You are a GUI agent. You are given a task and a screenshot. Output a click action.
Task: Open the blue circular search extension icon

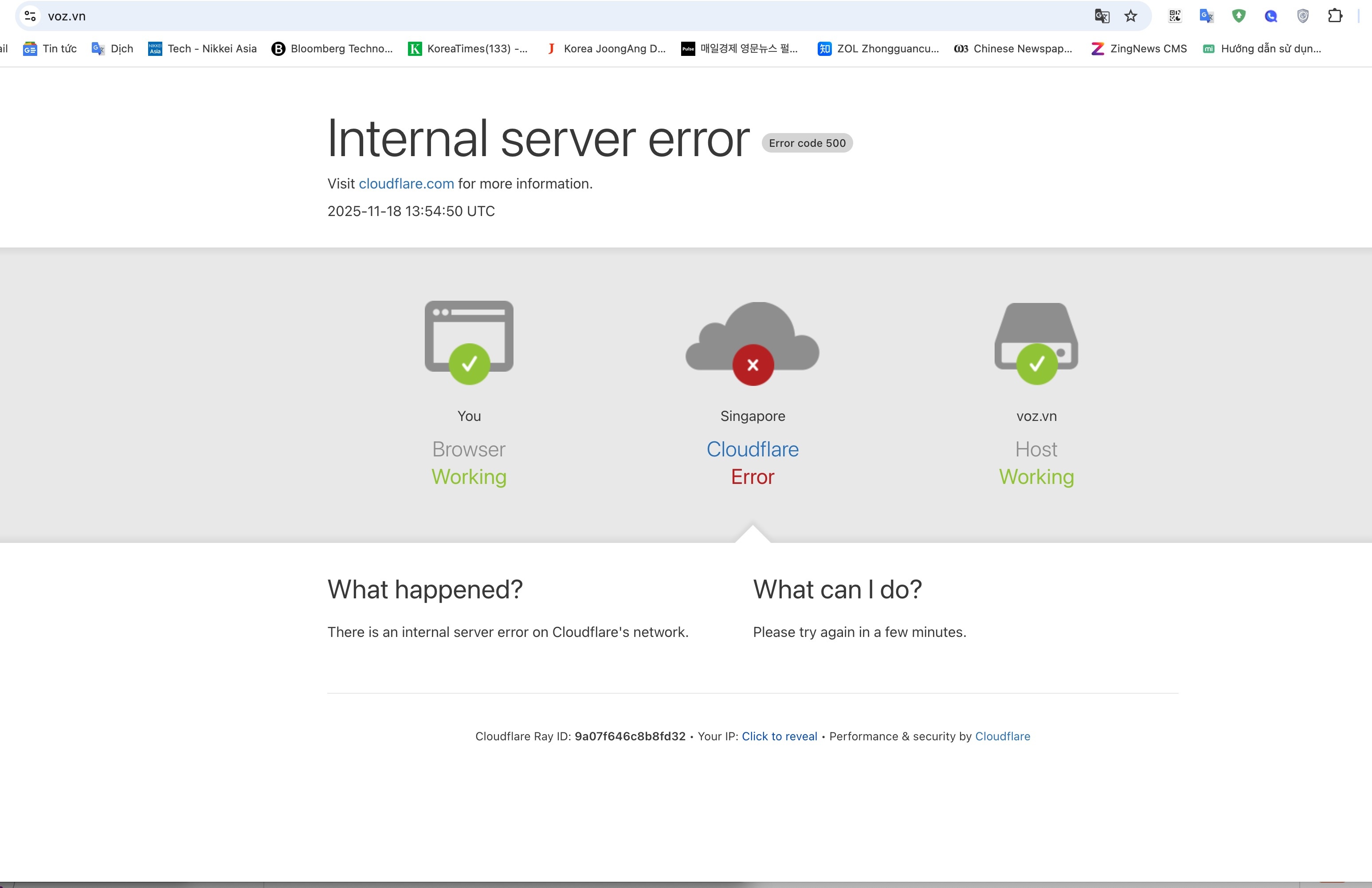point(1270,16)
